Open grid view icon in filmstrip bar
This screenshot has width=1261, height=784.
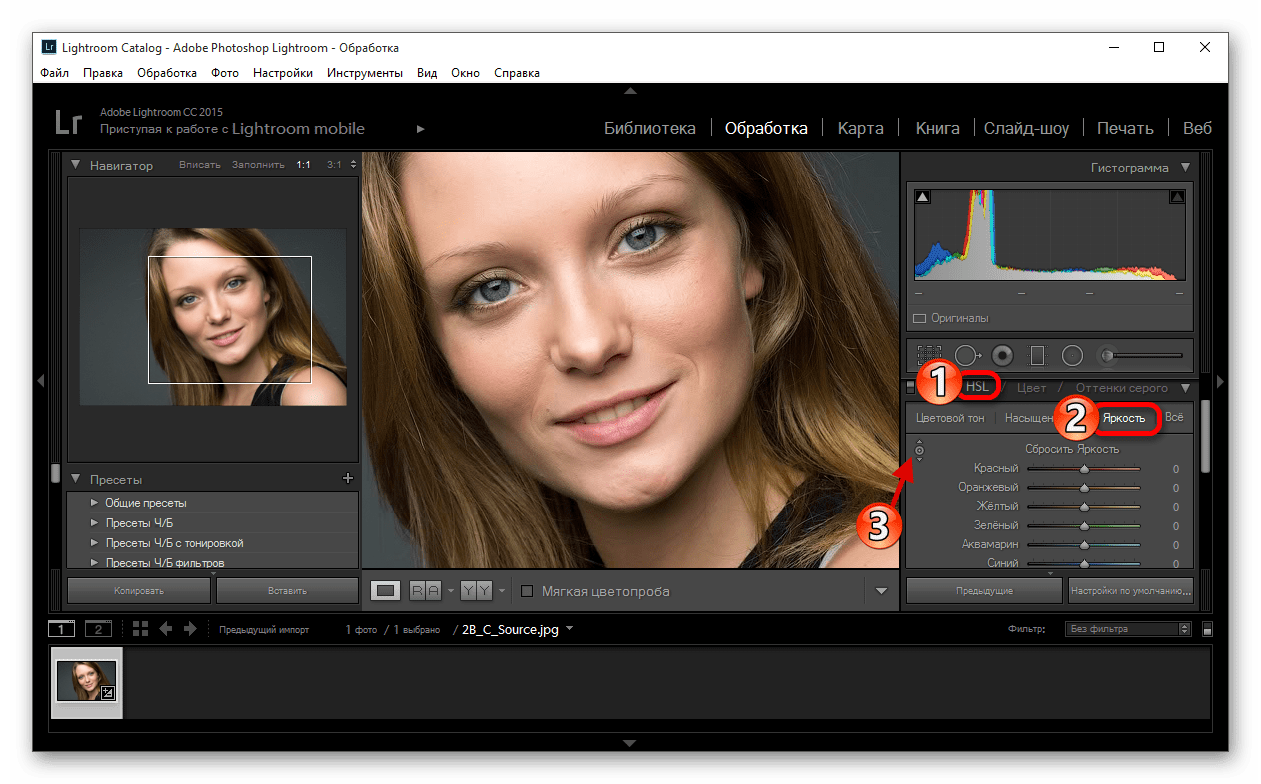(x=140, y=629)
